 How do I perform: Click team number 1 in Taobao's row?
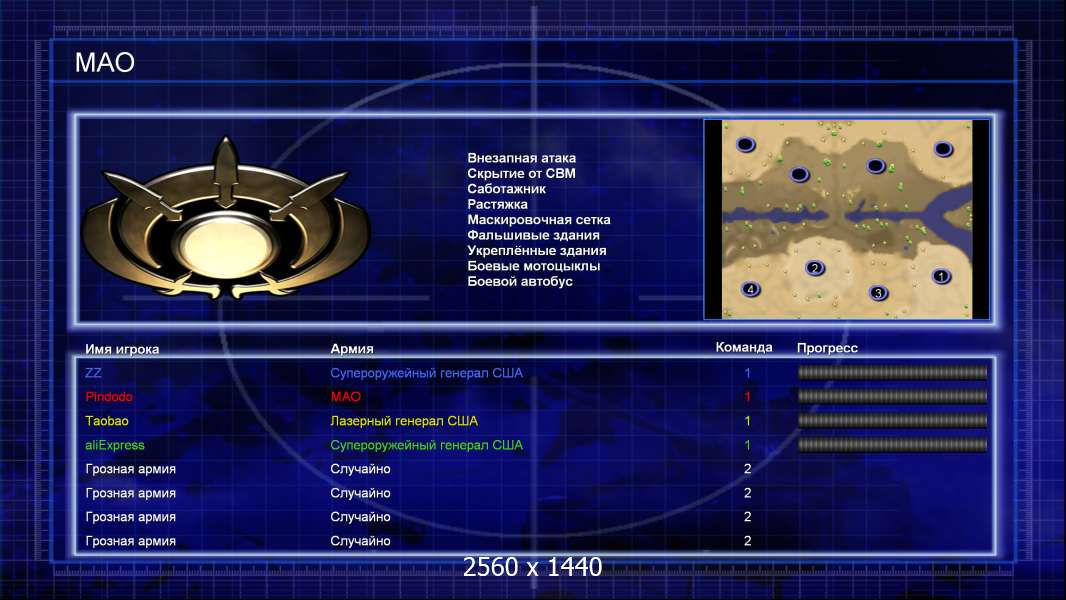tap(747, 421)
